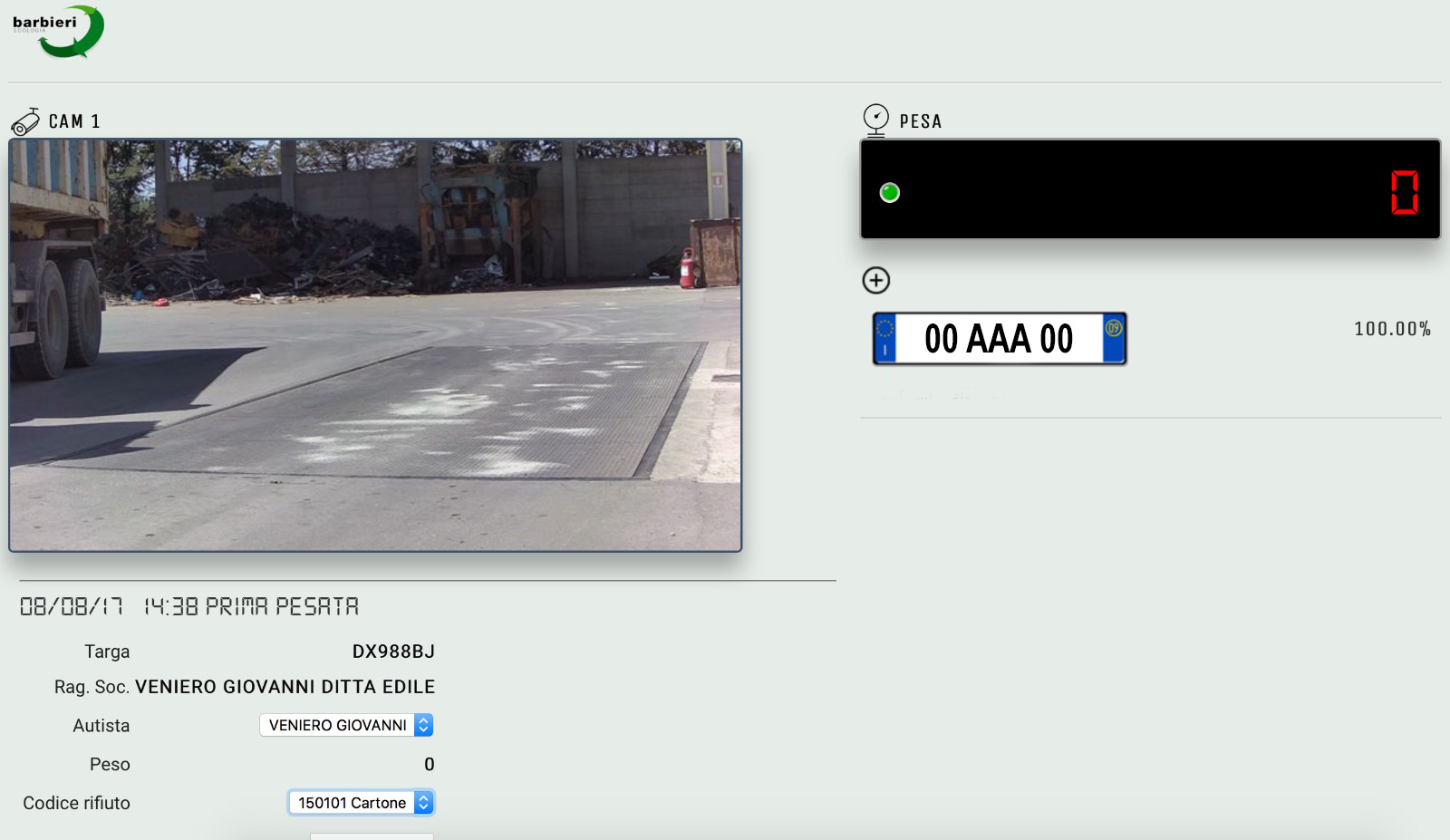Click the weighing scale icon beside PESA
Viewport: 1450px width, 840px height.
coord(875,120)
